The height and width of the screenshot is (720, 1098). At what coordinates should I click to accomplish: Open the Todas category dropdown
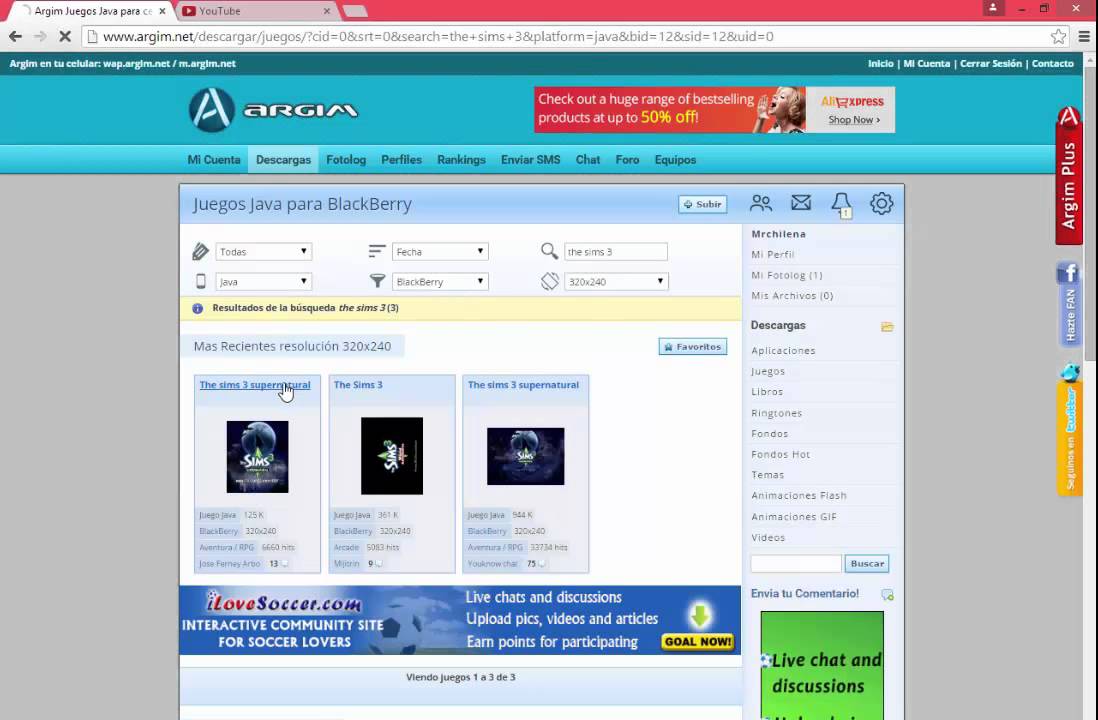point(263,251)
